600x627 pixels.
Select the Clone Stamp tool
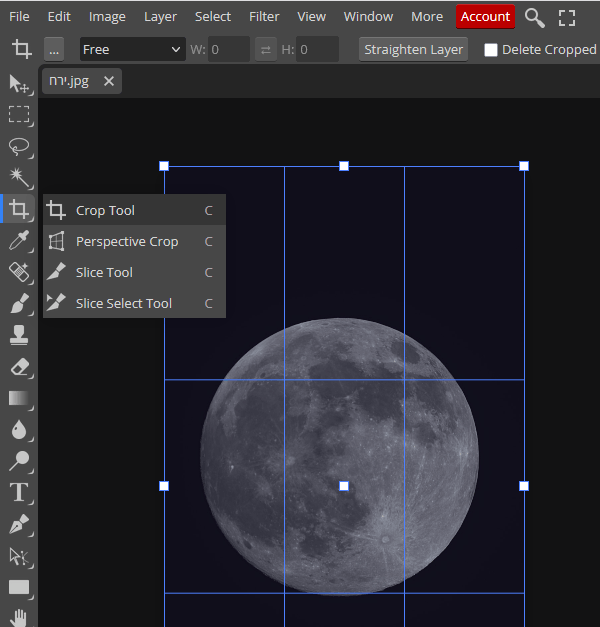pos(18,335)
